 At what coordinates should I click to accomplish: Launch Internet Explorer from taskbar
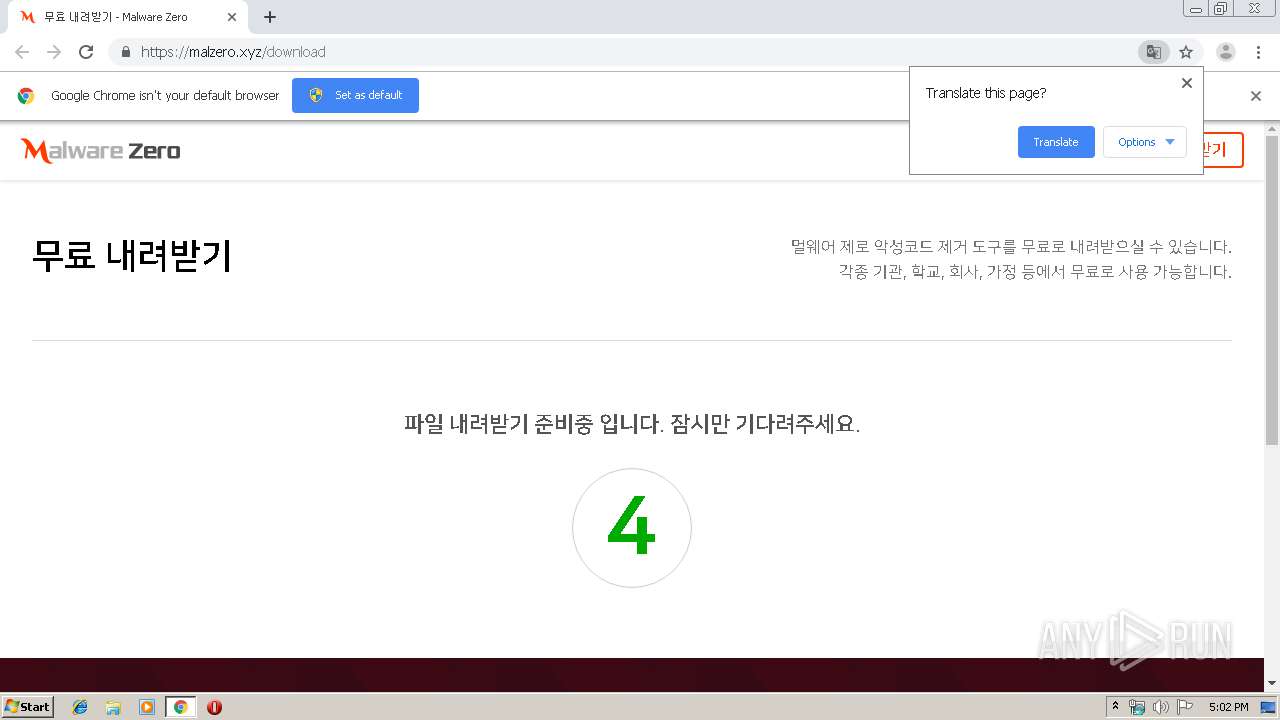(80, 707)
